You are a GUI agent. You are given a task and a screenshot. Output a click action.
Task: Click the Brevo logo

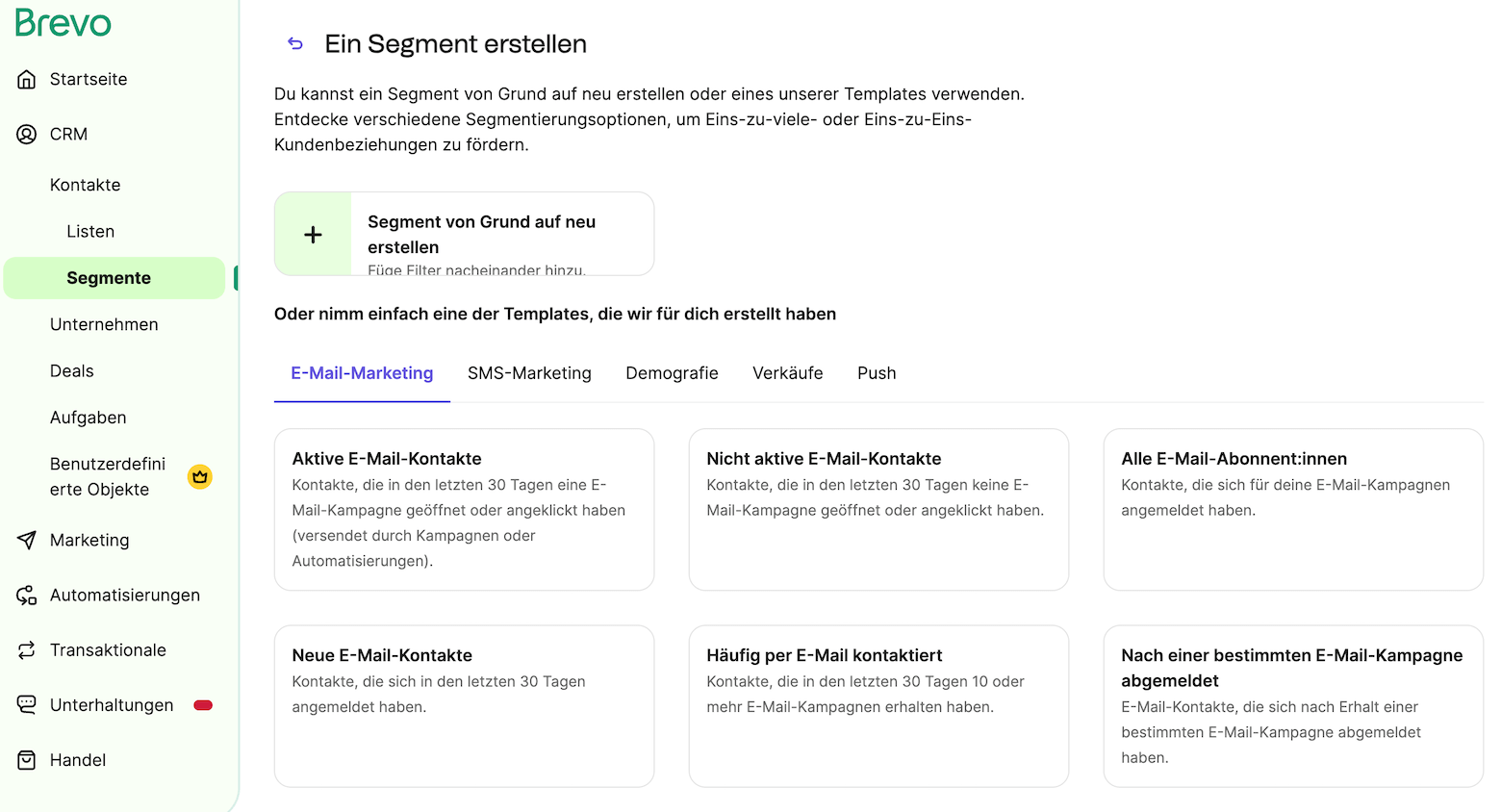[x=64, y=22]
